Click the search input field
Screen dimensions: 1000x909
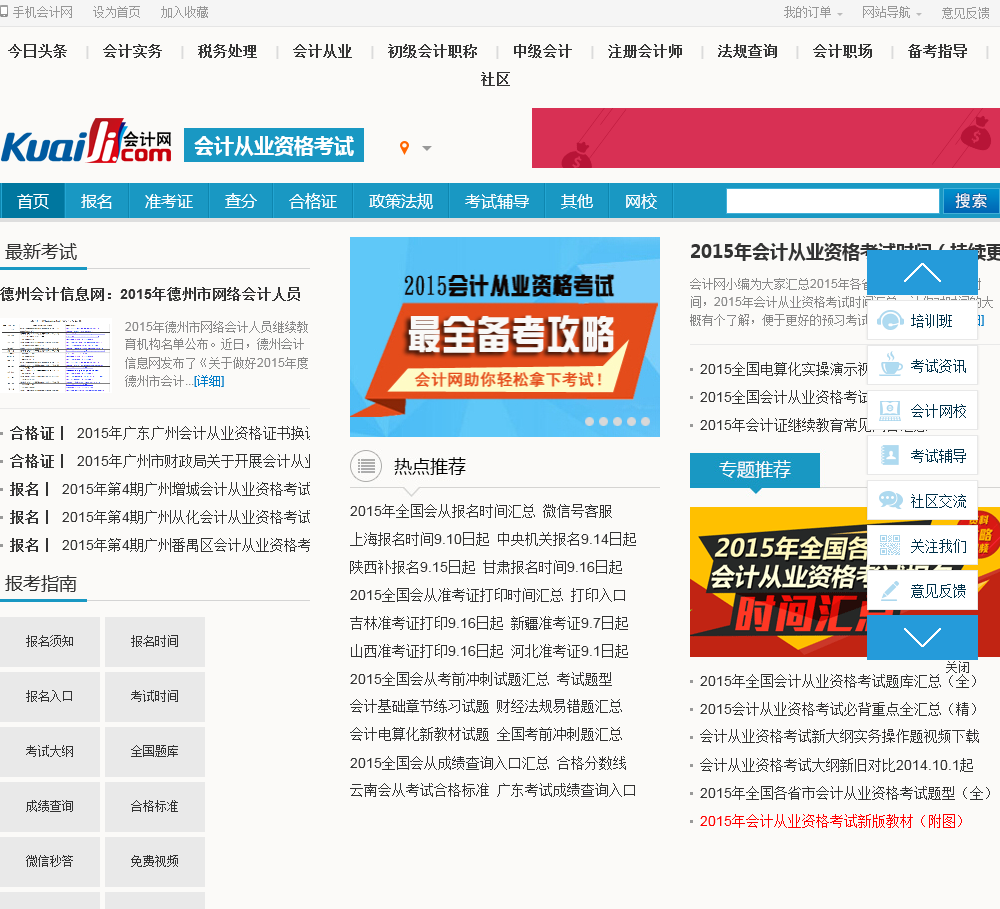pos(832,201)
